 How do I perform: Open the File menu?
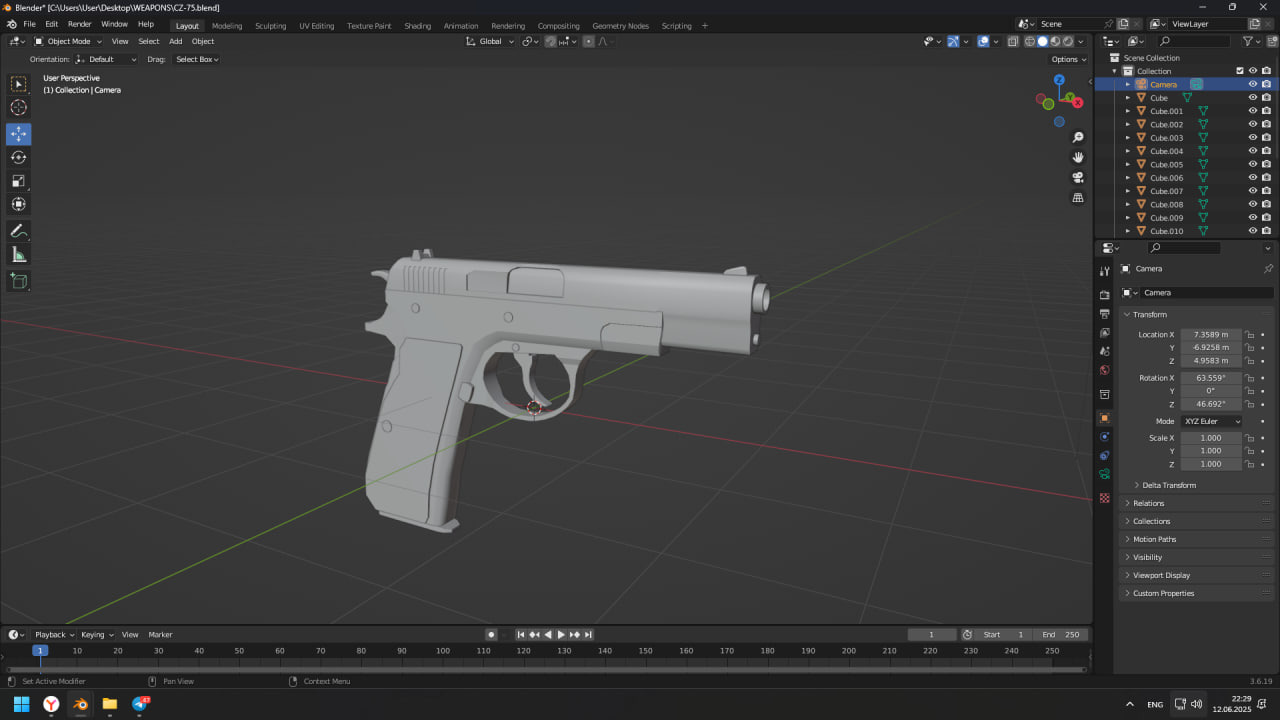29,24
